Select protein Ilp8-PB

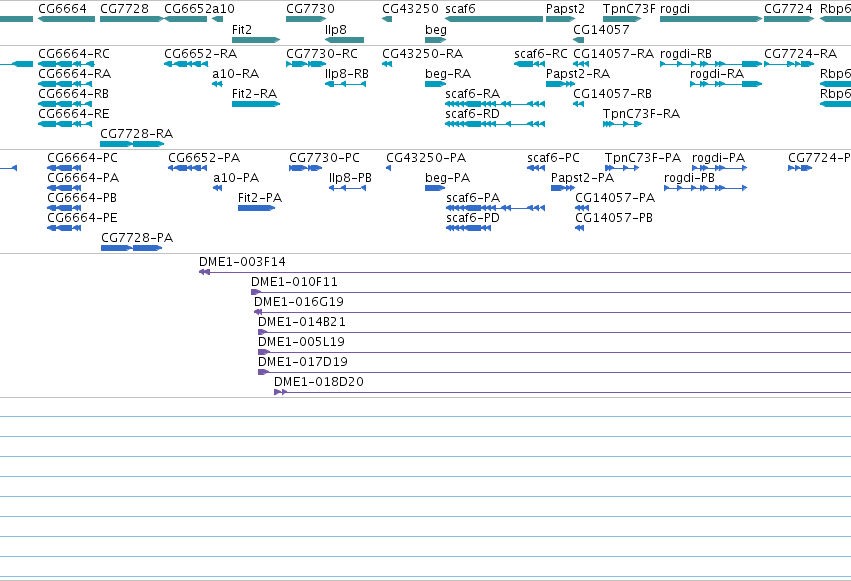tap(347, 188)
